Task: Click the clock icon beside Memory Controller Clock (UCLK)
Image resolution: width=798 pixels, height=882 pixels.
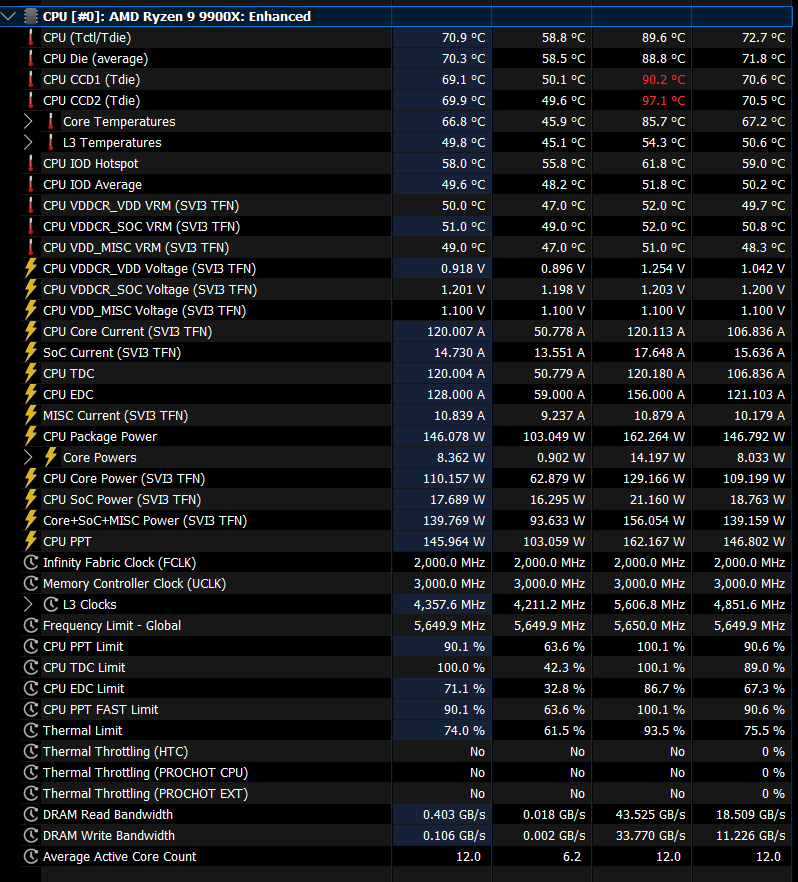Action: click(31, 583)
